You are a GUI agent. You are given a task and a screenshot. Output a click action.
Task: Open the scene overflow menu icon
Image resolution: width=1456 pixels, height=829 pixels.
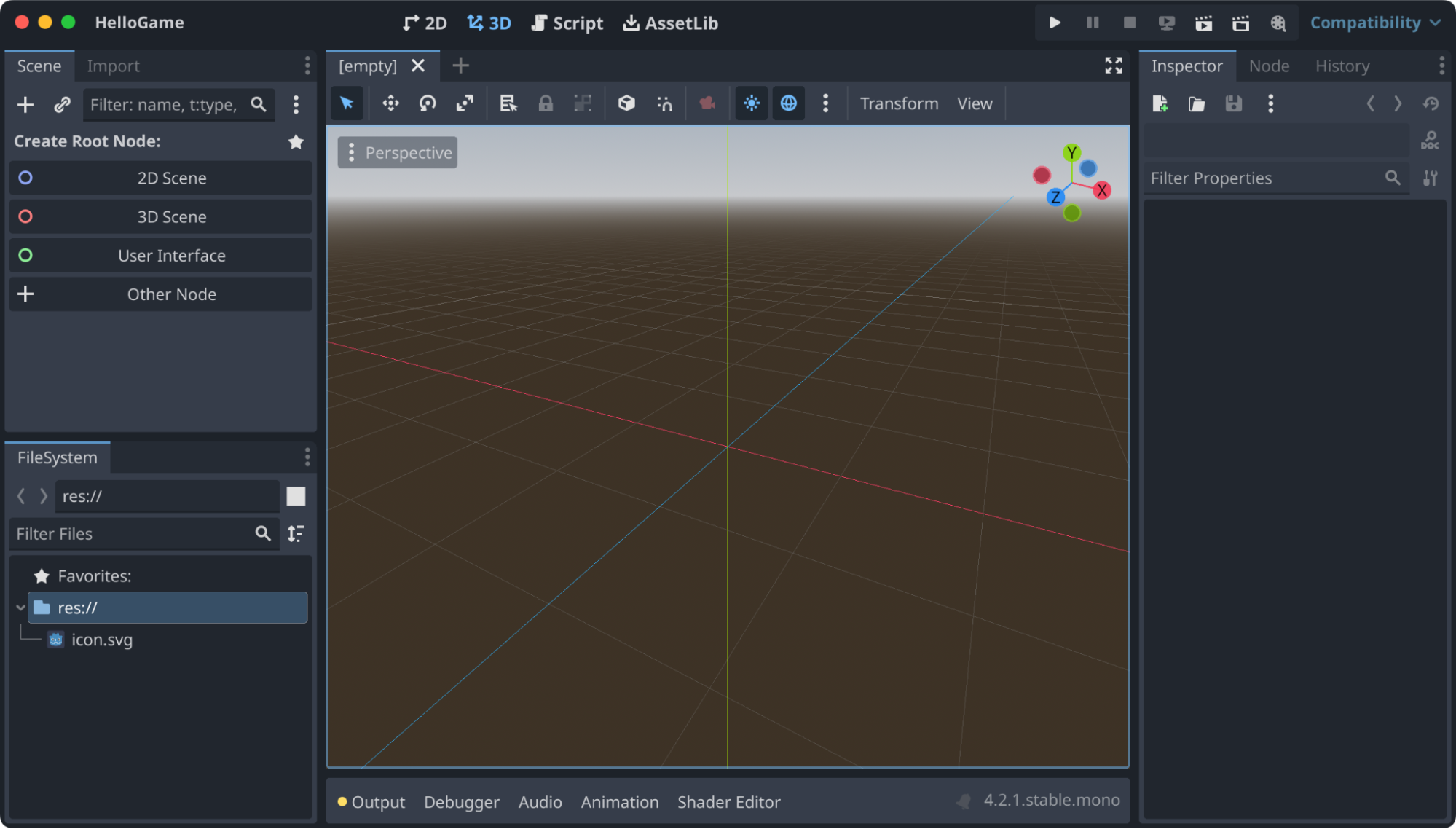(x=308, y=65)
